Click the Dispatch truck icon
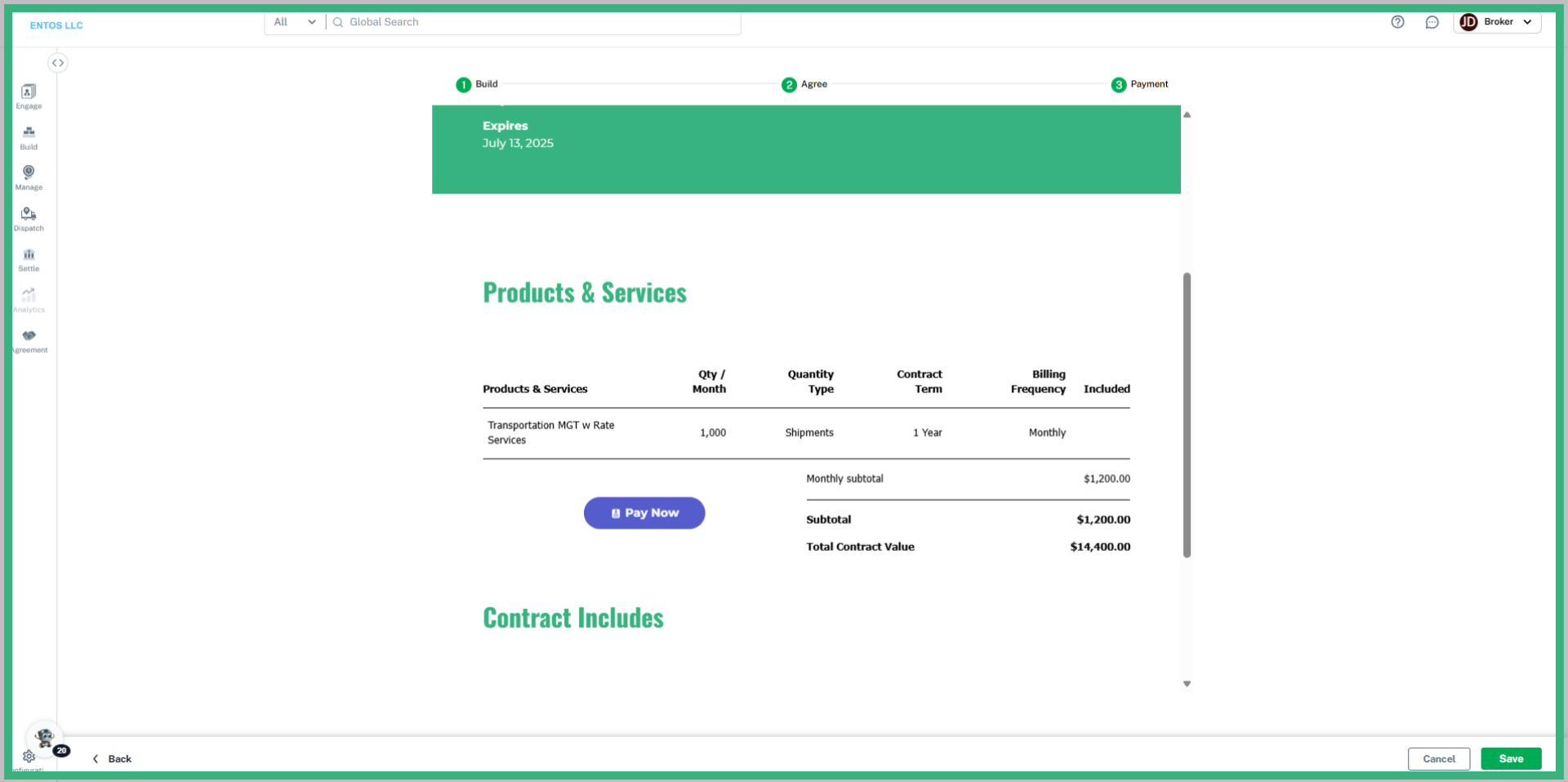The image size is (1568, 782). pos(29,217)
